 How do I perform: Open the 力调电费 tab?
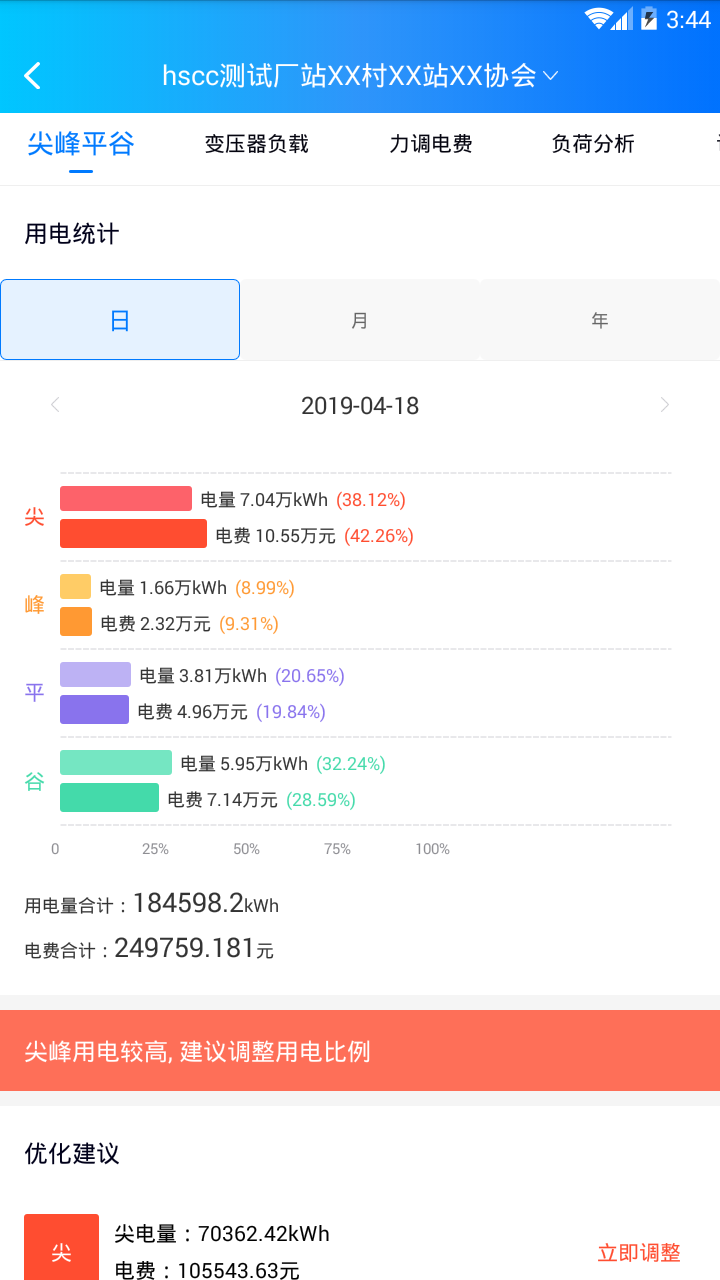[x=431, y=144]
